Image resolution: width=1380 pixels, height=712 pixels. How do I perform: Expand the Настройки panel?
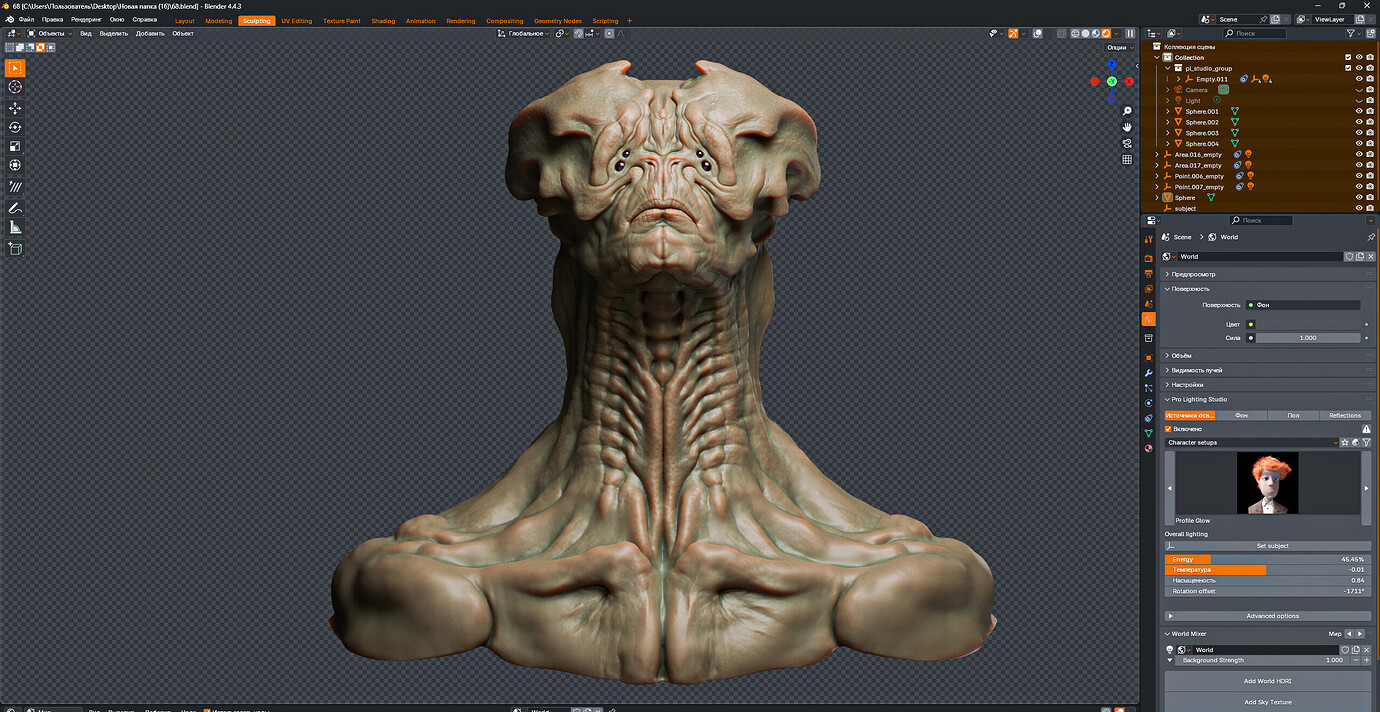point(1268,385)
